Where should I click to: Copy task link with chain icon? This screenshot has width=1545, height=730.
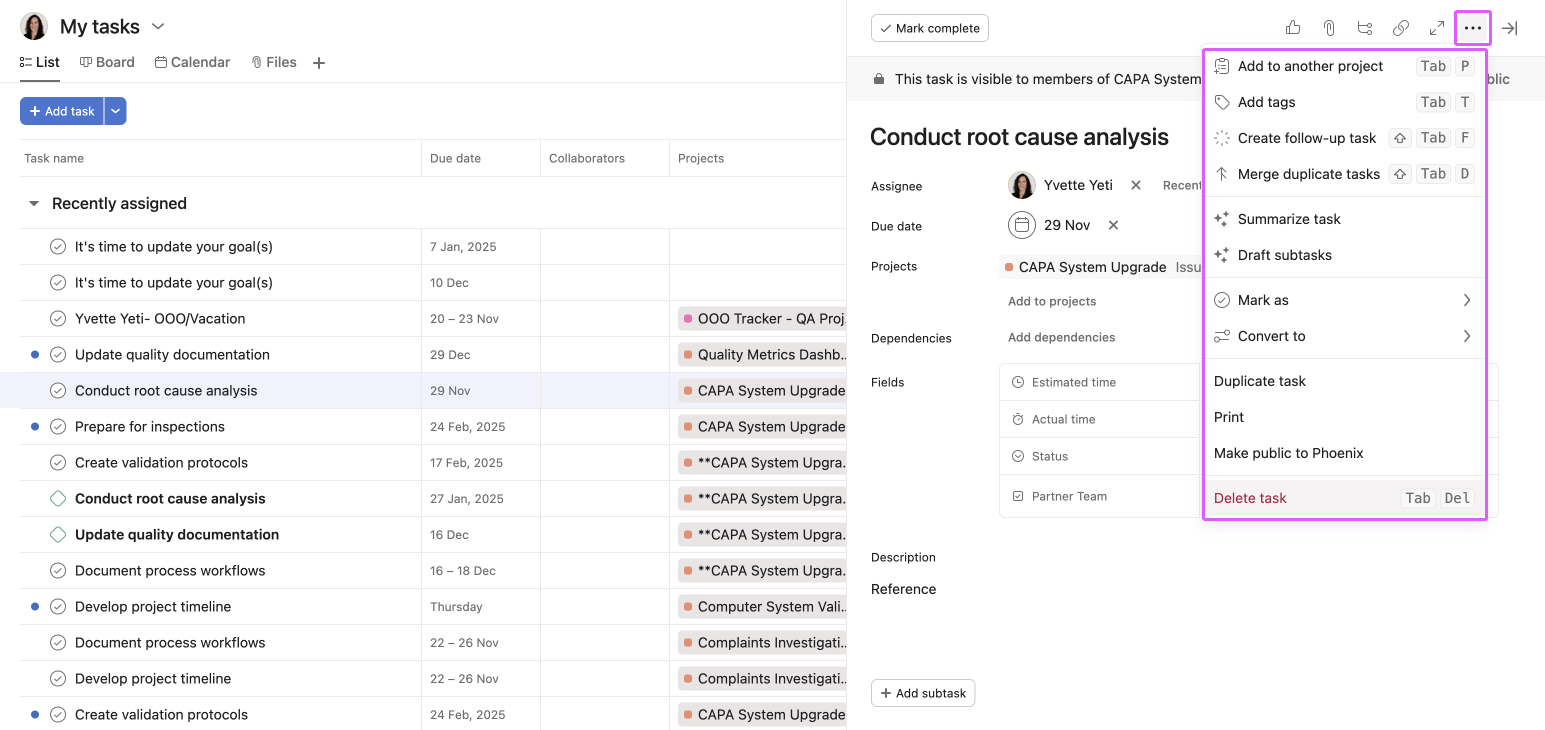pyautogui.click(x=1401, y=28)
